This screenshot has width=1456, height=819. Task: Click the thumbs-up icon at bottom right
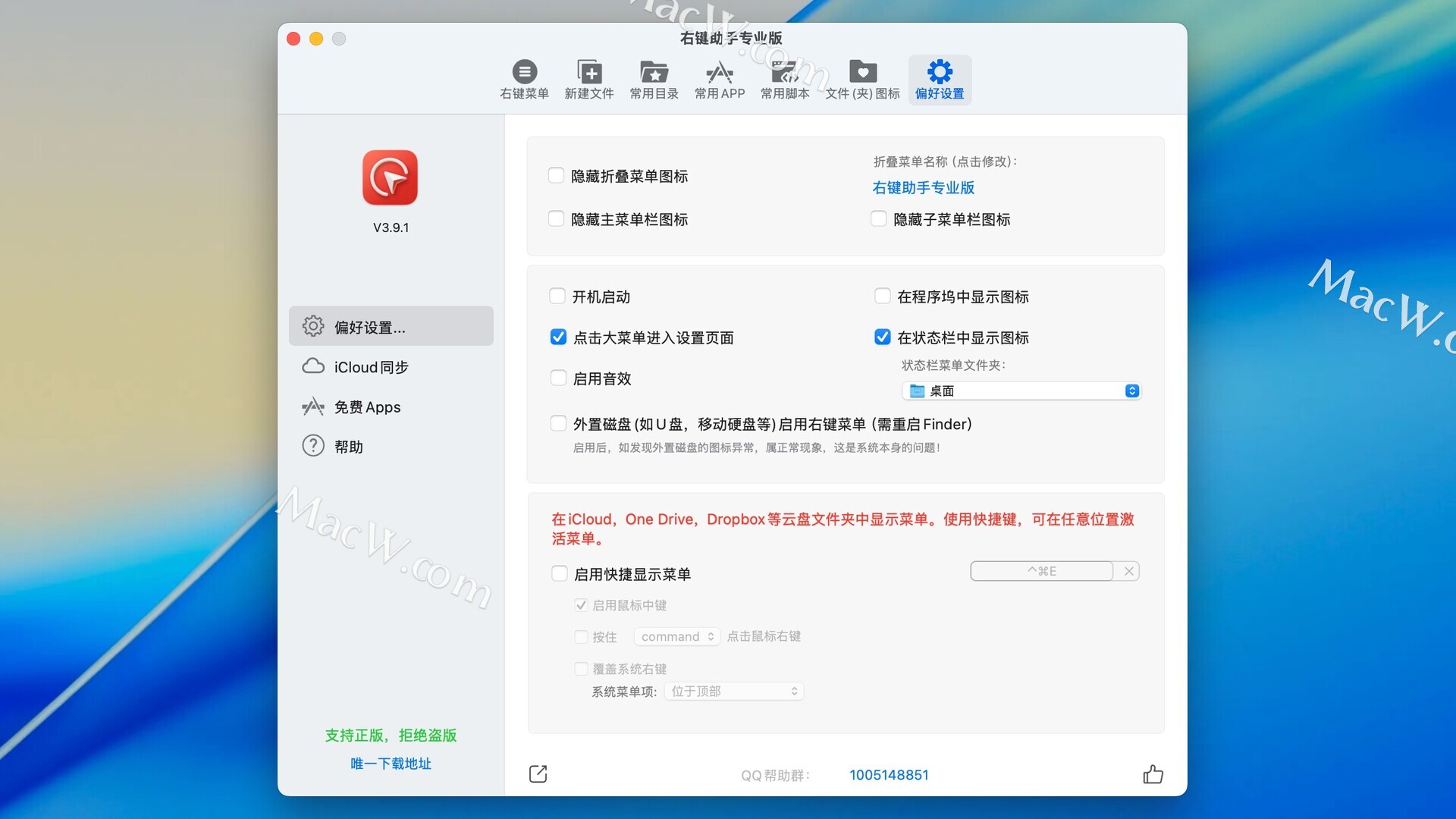pyautogui.click(x=1153, y=774)
